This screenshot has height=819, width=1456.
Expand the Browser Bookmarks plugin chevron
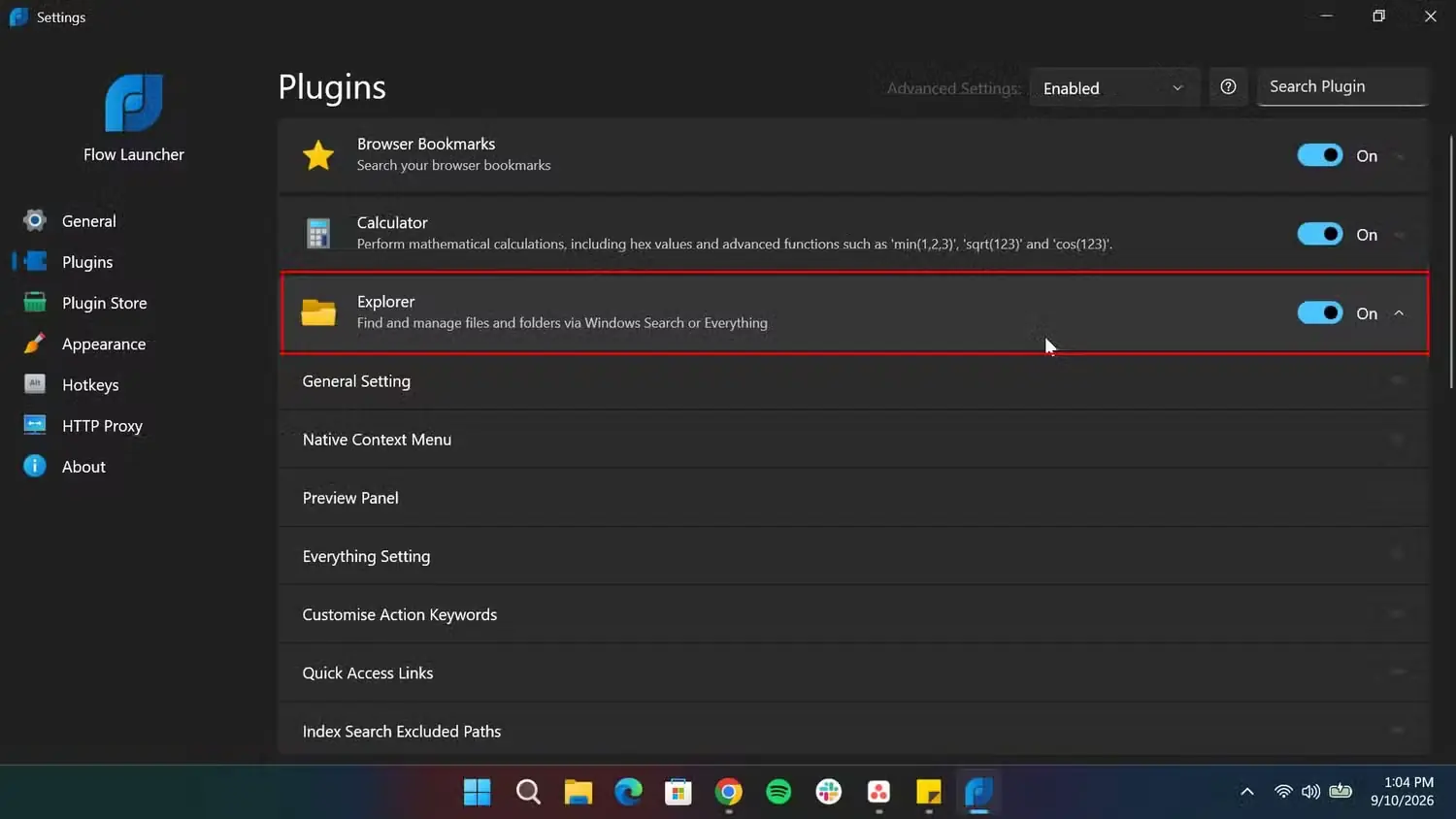click(1399, 156)
